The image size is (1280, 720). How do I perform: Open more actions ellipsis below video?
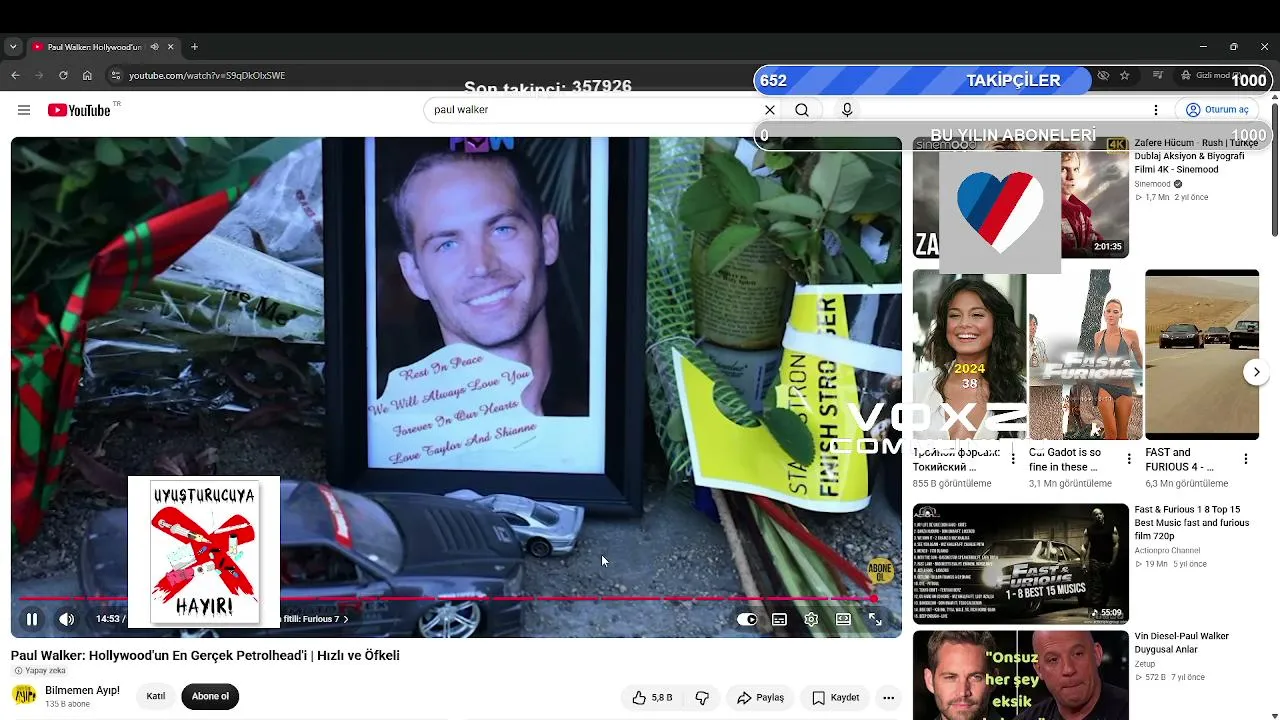[x=888, y=698]
